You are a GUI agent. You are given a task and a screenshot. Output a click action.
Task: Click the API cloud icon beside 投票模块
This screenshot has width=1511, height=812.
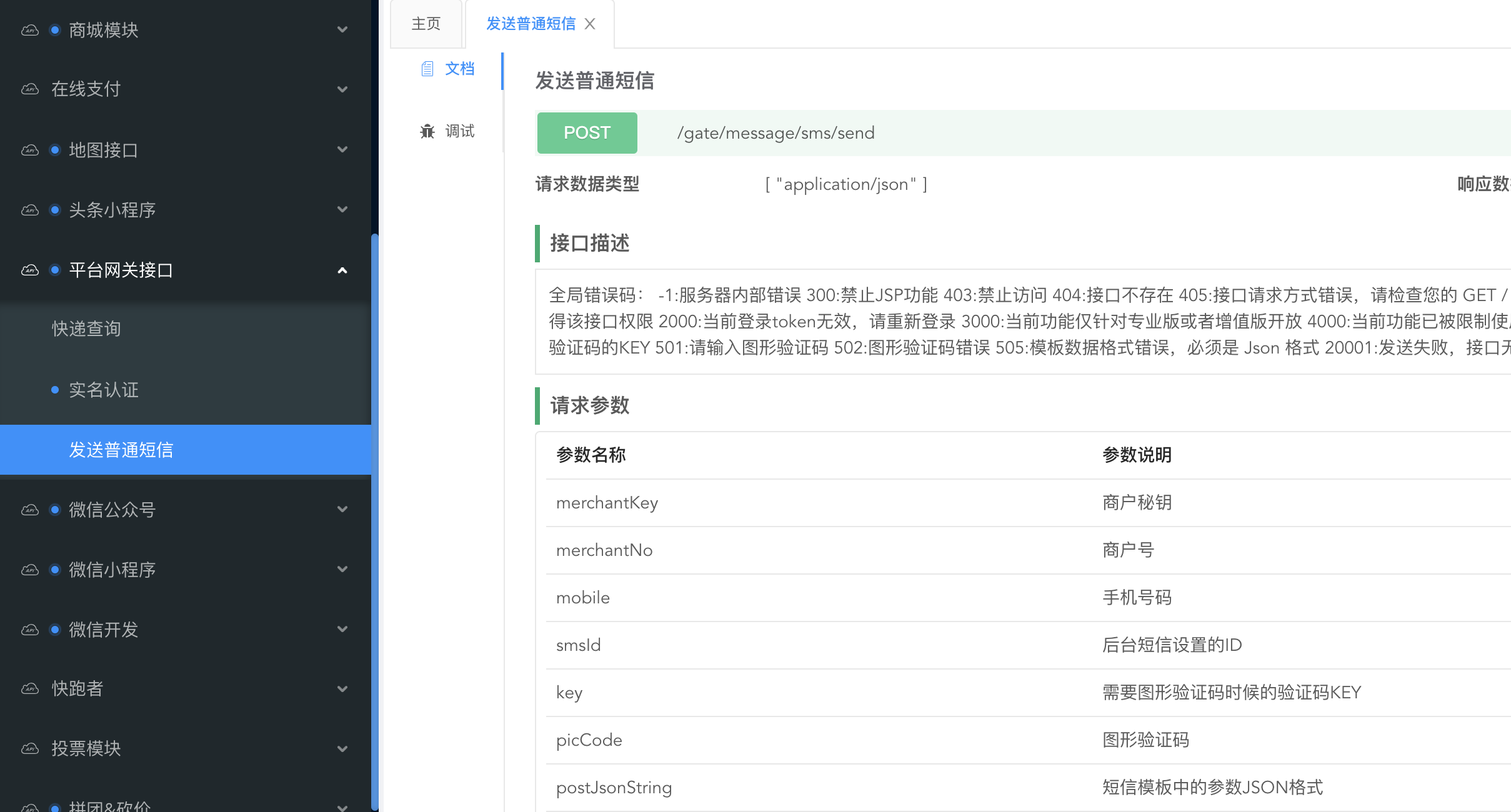pos(29,749)
